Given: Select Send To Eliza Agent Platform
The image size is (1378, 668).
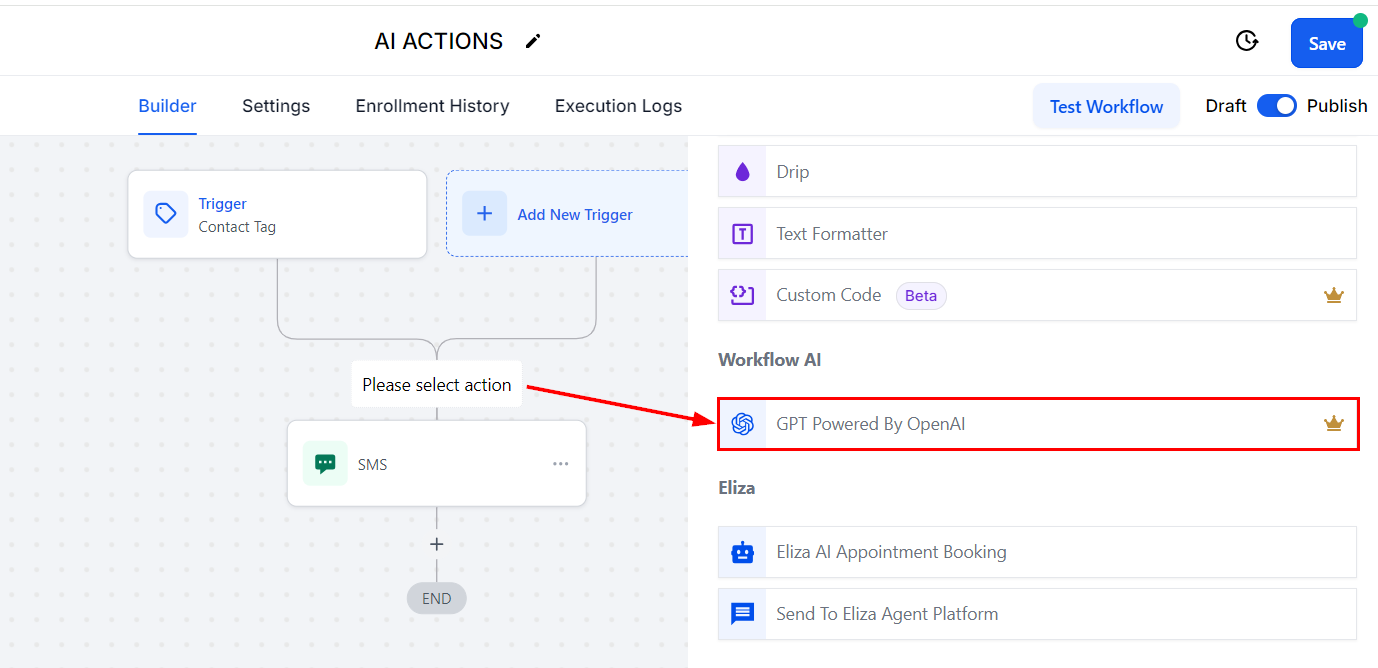Looking at the screenshot, I should click(x=1037, y=614).
